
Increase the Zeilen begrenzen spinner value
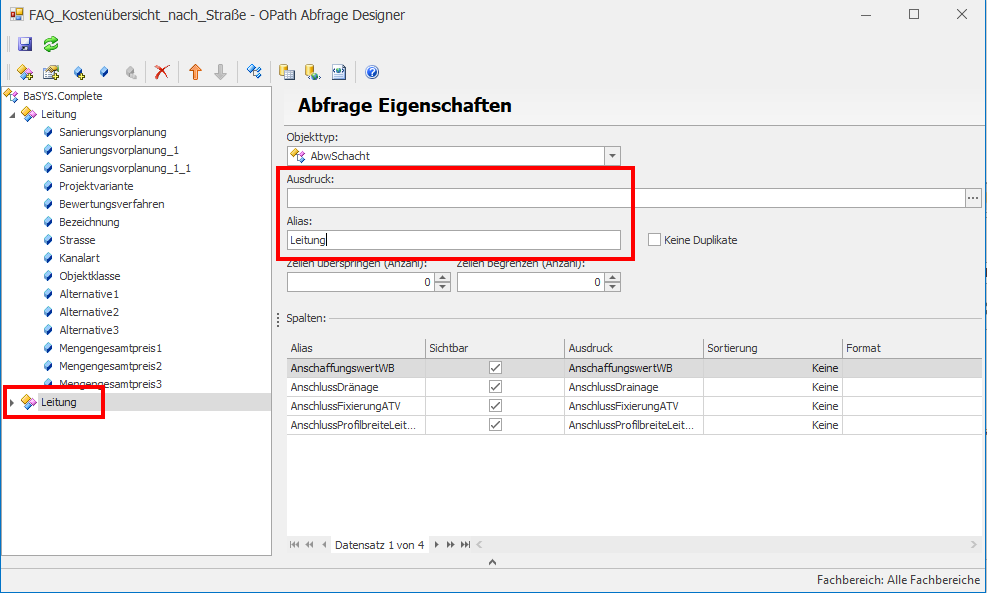point(612,278)
